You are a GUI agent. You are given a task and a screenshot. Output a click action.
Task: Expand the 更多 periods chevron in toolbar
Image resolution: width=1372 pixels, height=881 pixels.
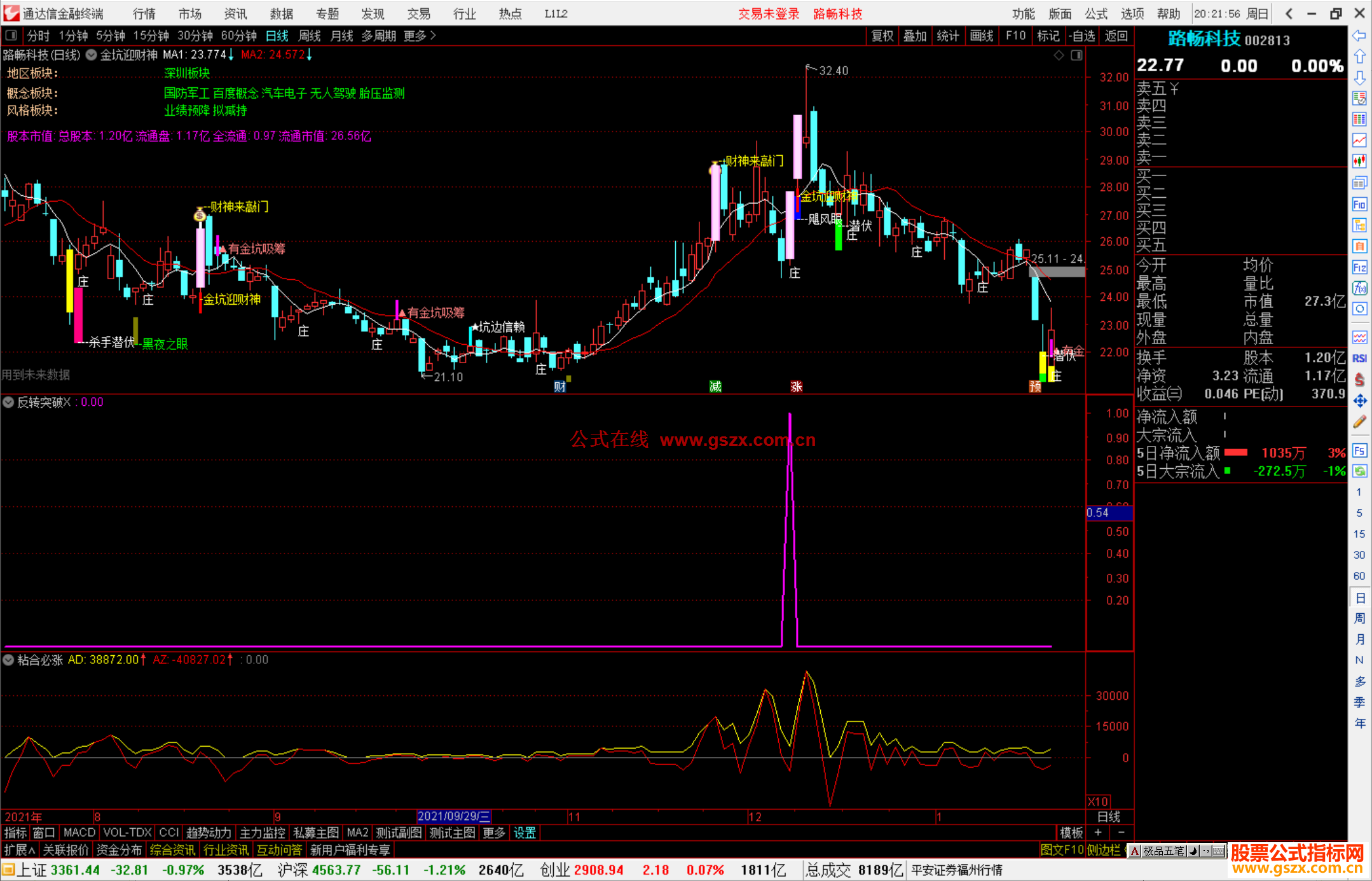tap(420, 36)
